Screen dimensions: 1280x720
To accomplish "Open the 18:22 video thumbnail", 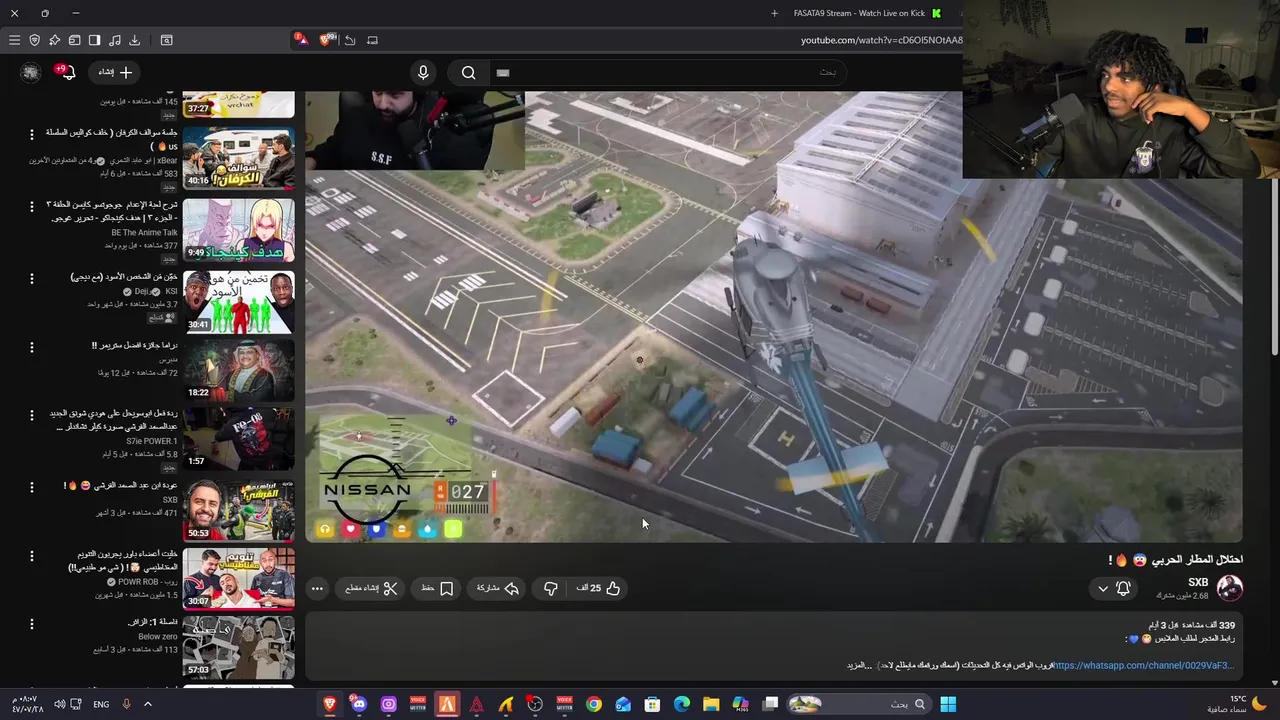I will [x=239, y=370].
